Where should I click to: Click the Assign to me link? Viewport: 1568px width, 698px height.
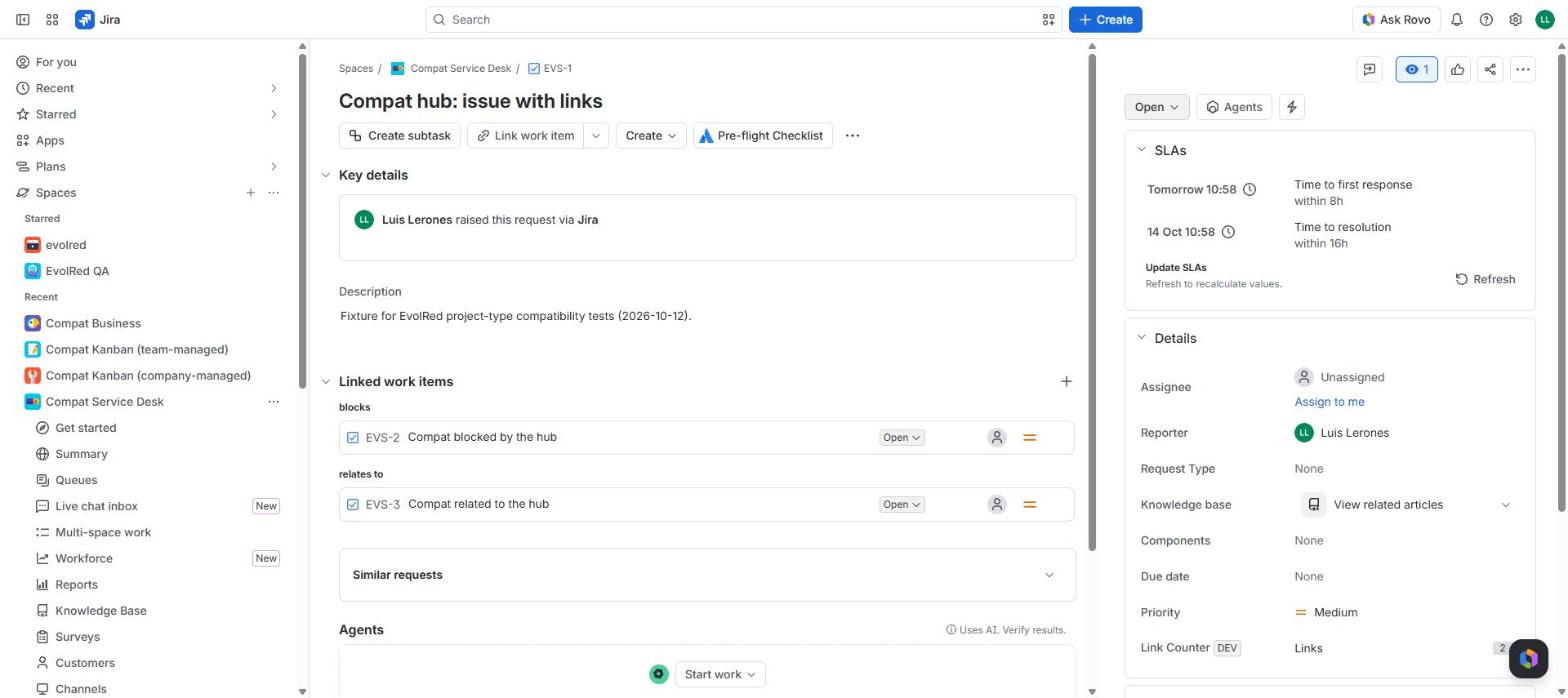point(1329,402)
